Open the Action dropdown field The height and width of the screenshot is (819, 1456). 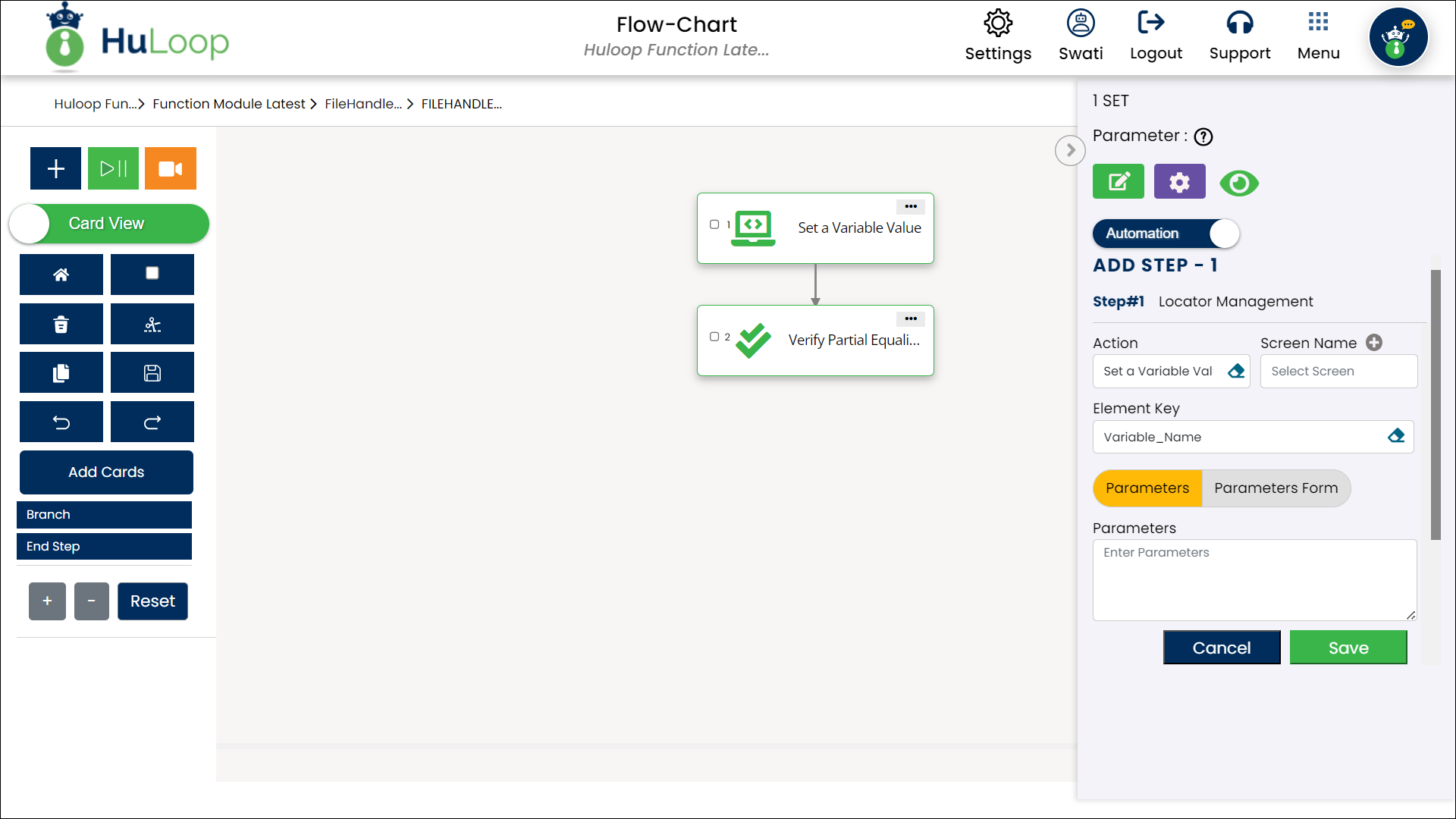[x=1171, y=371]
